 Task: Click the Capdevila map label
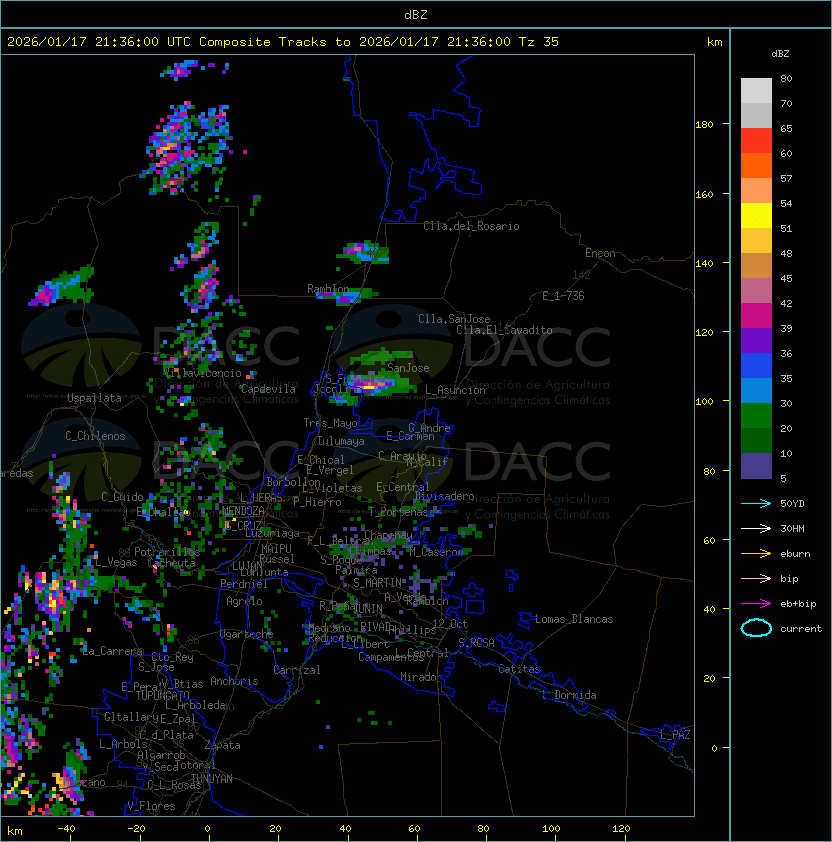269,389
